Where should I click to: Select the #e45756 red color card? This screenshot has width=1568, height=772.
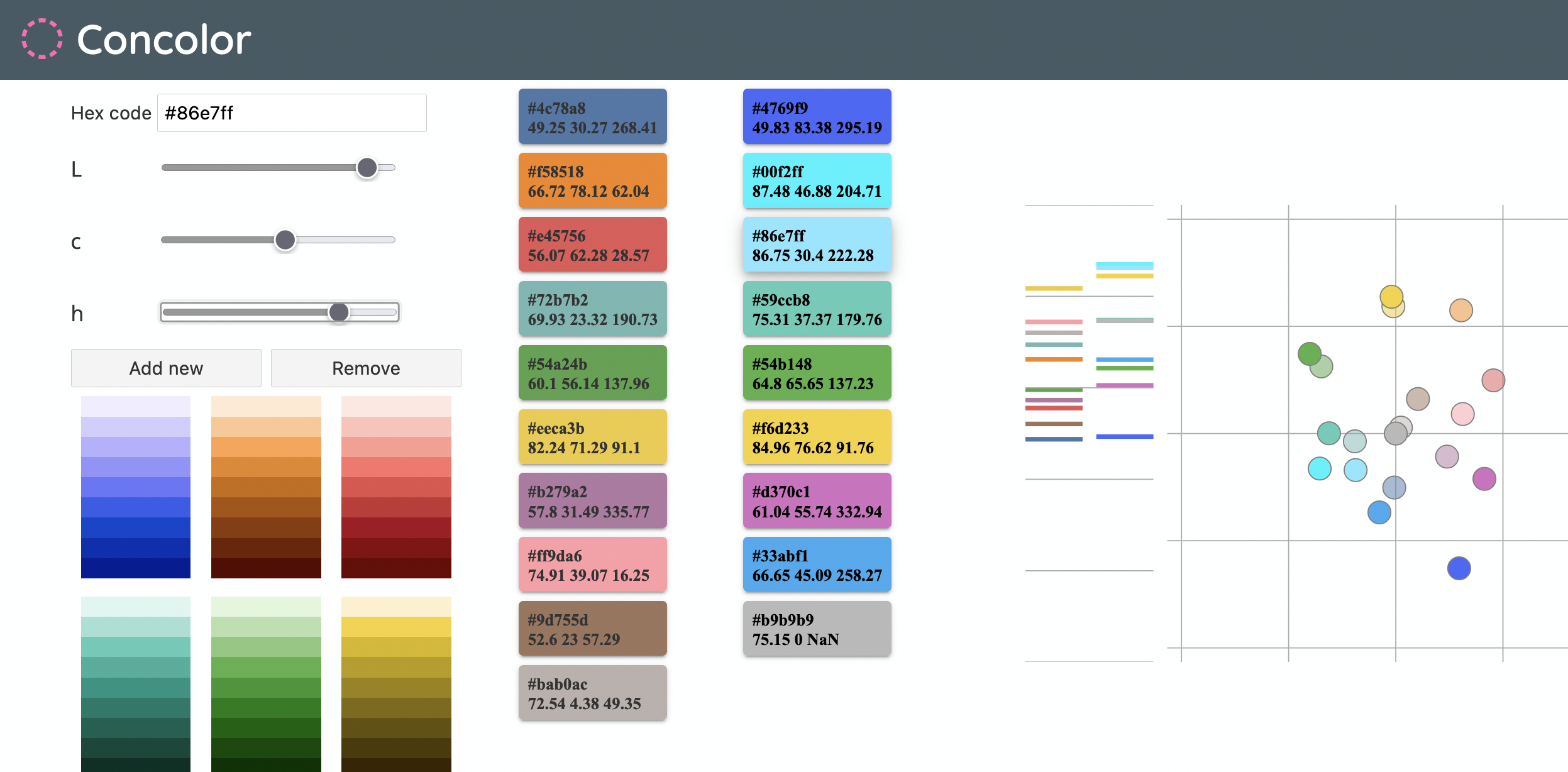click(592, 245)
